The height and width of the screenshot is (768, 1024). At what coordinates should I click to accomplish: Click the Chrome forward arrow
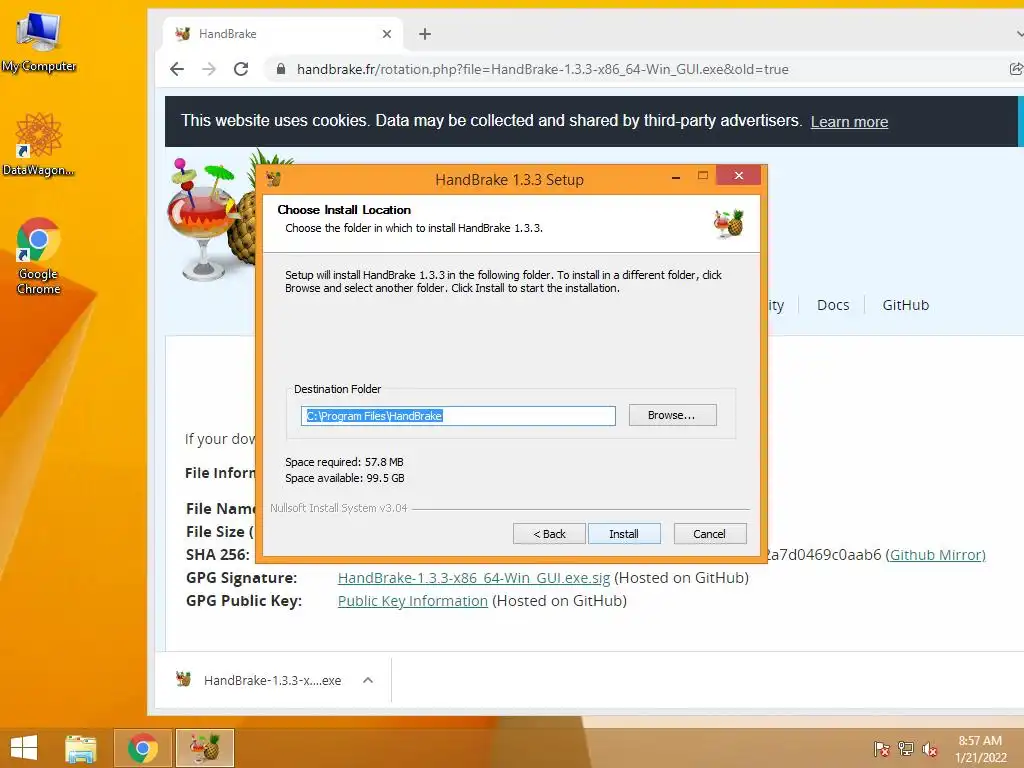tap(208, 69)
